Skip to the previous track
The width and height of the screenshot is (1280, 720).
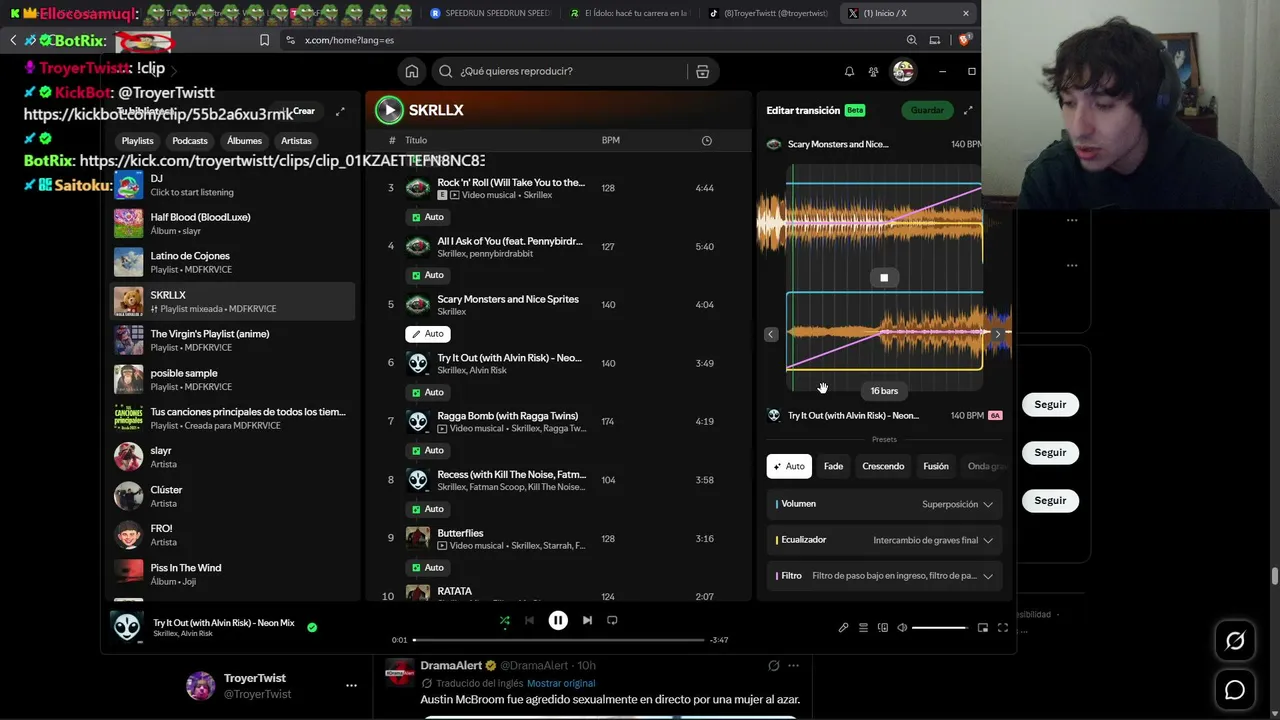[x=529, y=620]
